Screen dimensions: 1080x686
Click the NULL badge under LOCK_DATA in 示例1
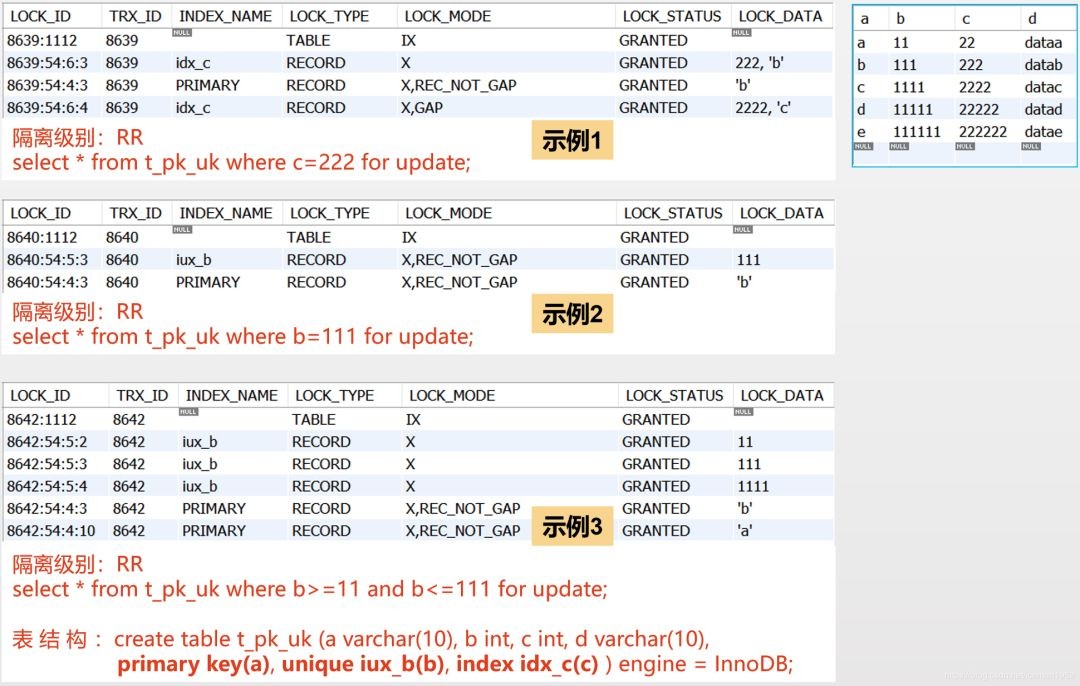(x=743, y=30)
